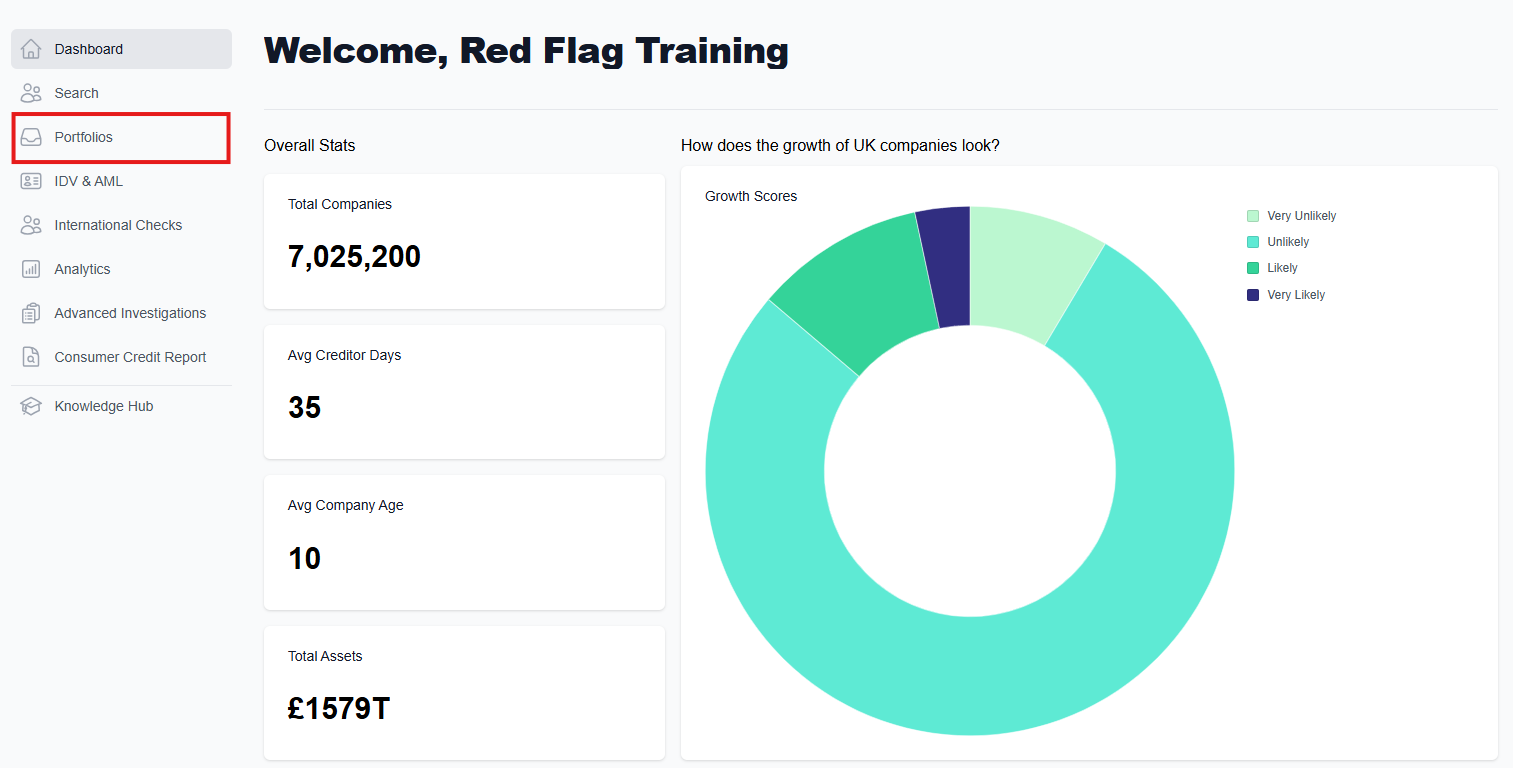The width and height of the screenshot is (1513, 768).
Task: Click the Very Unlikely legend color swatch
Action: click(x=1253, y=216)
